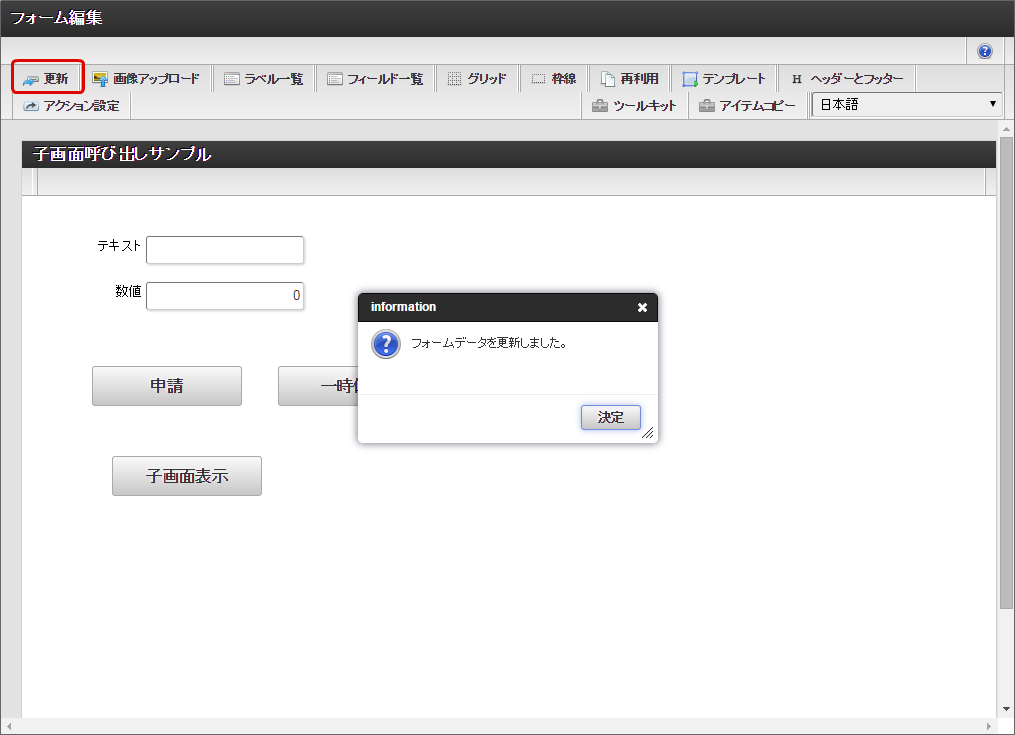
Task: Click the 申請 button on form
Action: pos(167,386)
